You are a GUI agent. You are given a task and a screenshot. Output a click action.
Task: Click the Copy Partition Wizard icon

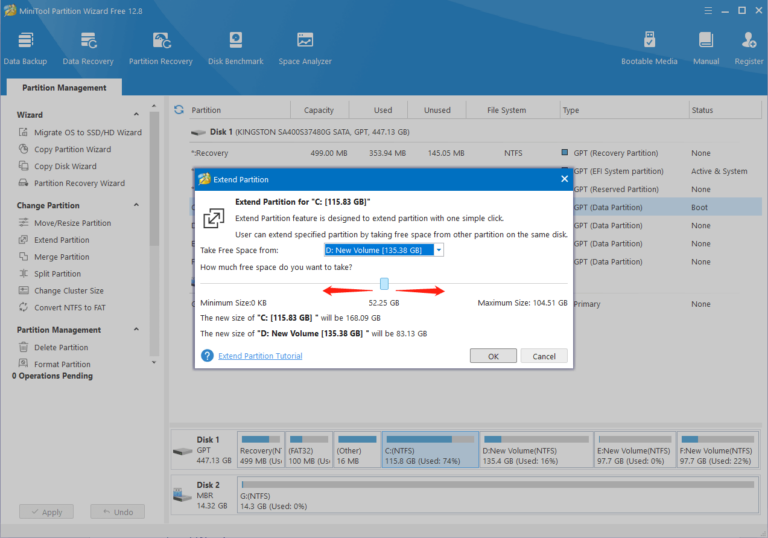pos(23,148)
